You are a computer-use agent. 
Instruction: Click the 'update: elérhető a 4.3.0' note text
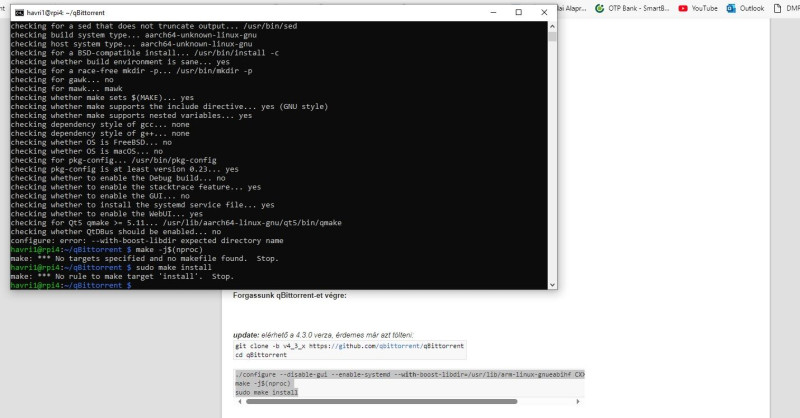(x=323, y=335)
